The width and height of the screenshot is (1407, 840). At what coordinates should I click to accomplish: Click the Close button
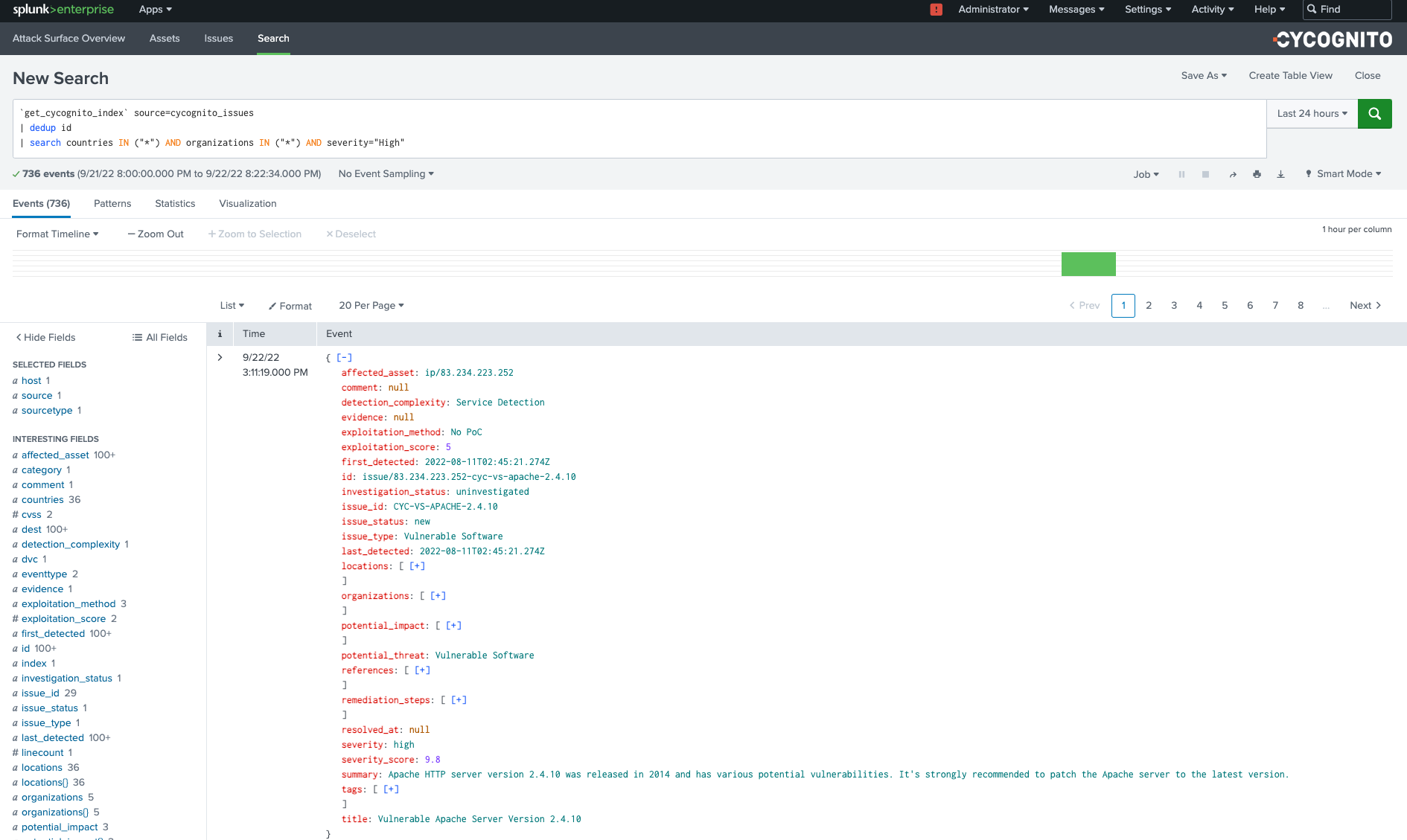(x=1368, y=76)
